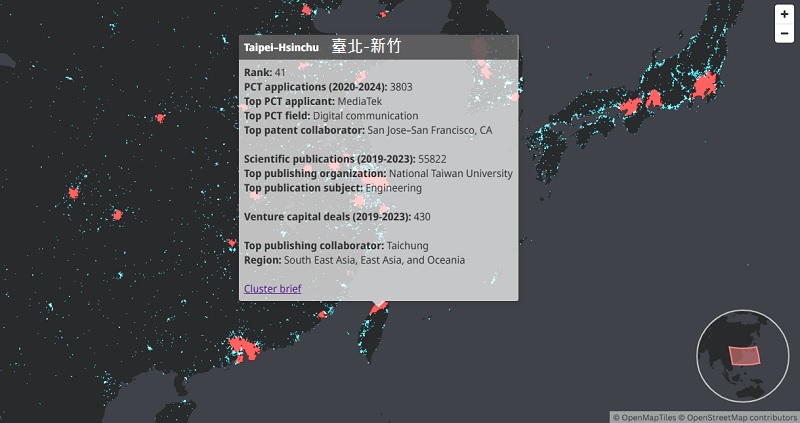This screenshot has width=800, height=423.
Task: Open the Cluster brief link
Action: pyautogui.click(x=272, y=288)
